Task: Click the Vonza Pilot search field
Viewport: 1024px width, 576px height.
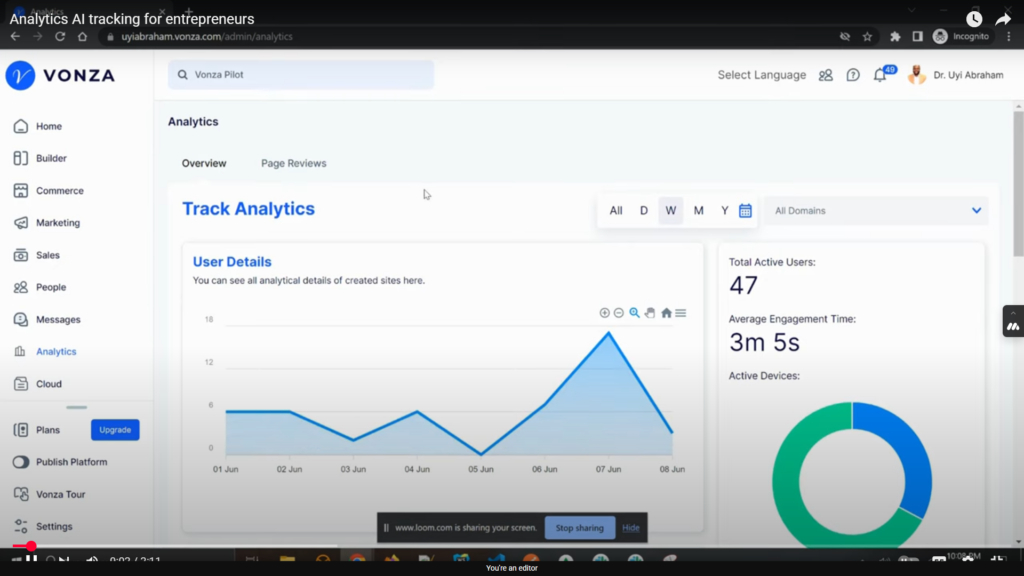Action: 301,75
